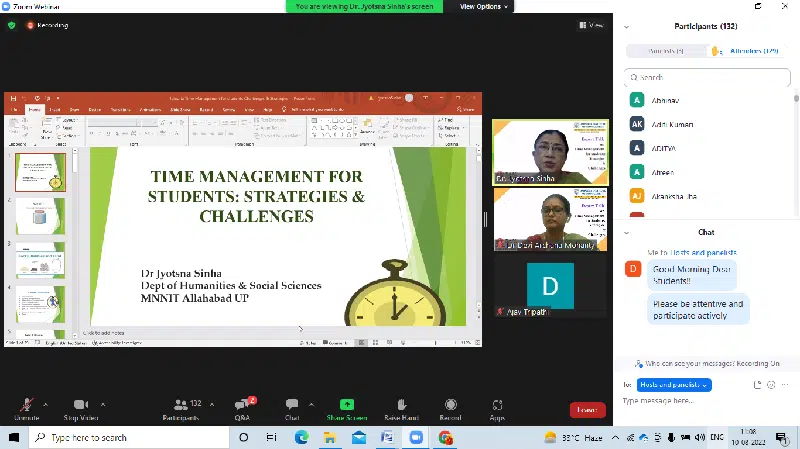This screenshot has height=449, width=800.
Task: Collapse the Chat panel with its chevron
Action: tap(627, 232)
